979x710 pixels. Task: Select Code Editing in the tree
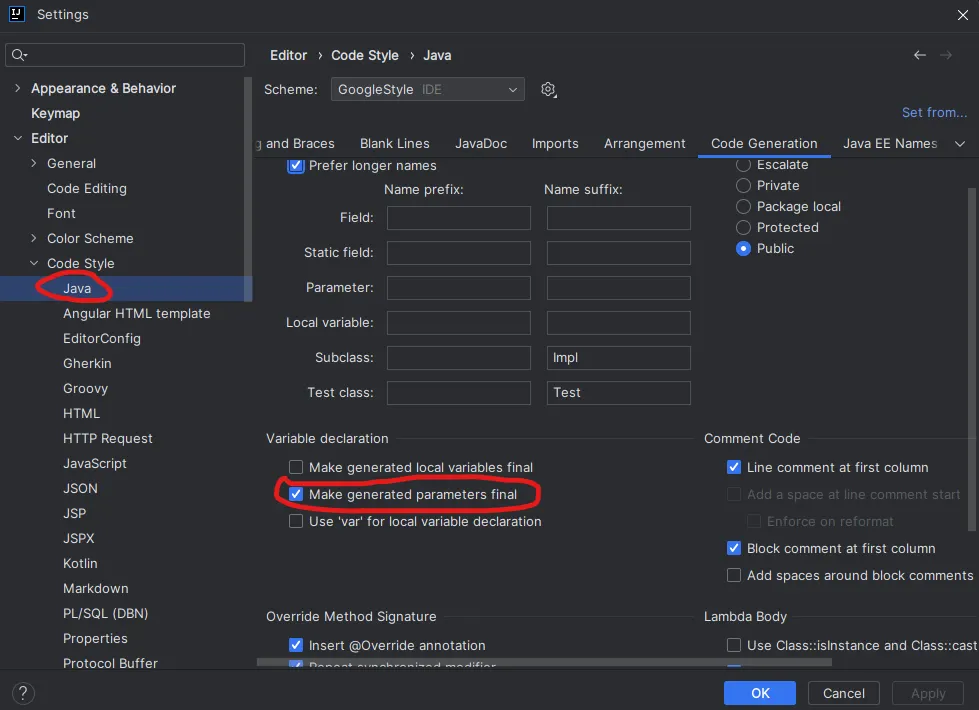point(87,188)
